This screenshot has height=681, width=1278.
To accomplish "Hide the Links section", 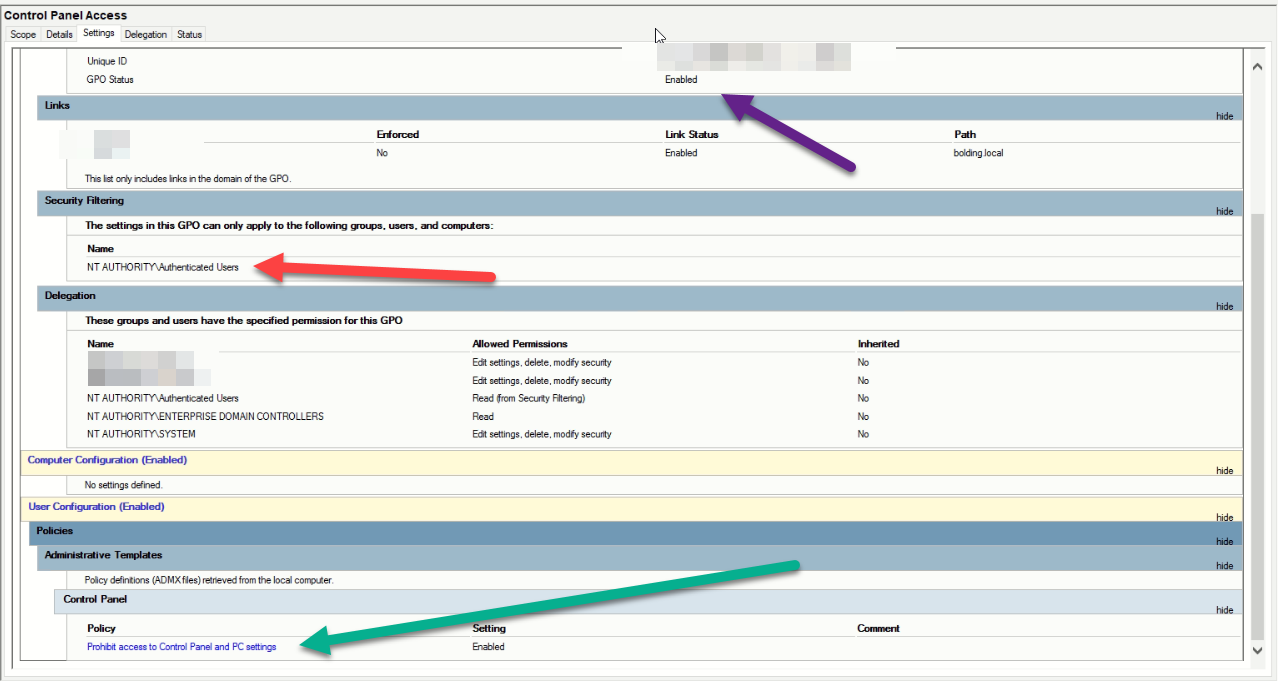I will click(x=1224, y=115).
